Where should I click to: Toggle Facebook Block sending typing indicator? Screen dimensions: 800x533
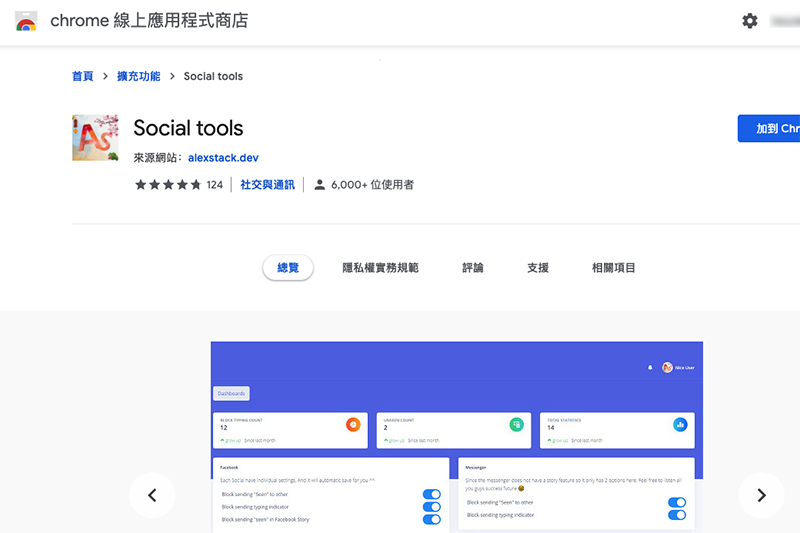[x=431, y=507]
